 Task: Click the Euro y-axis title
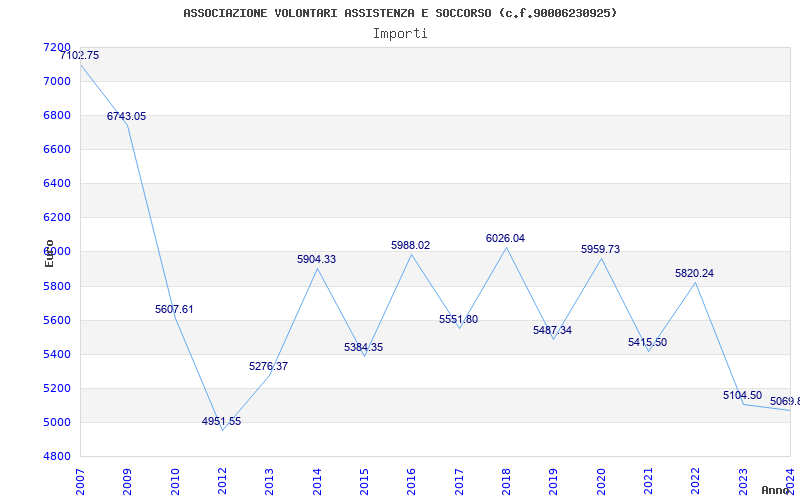coord(49,253)
